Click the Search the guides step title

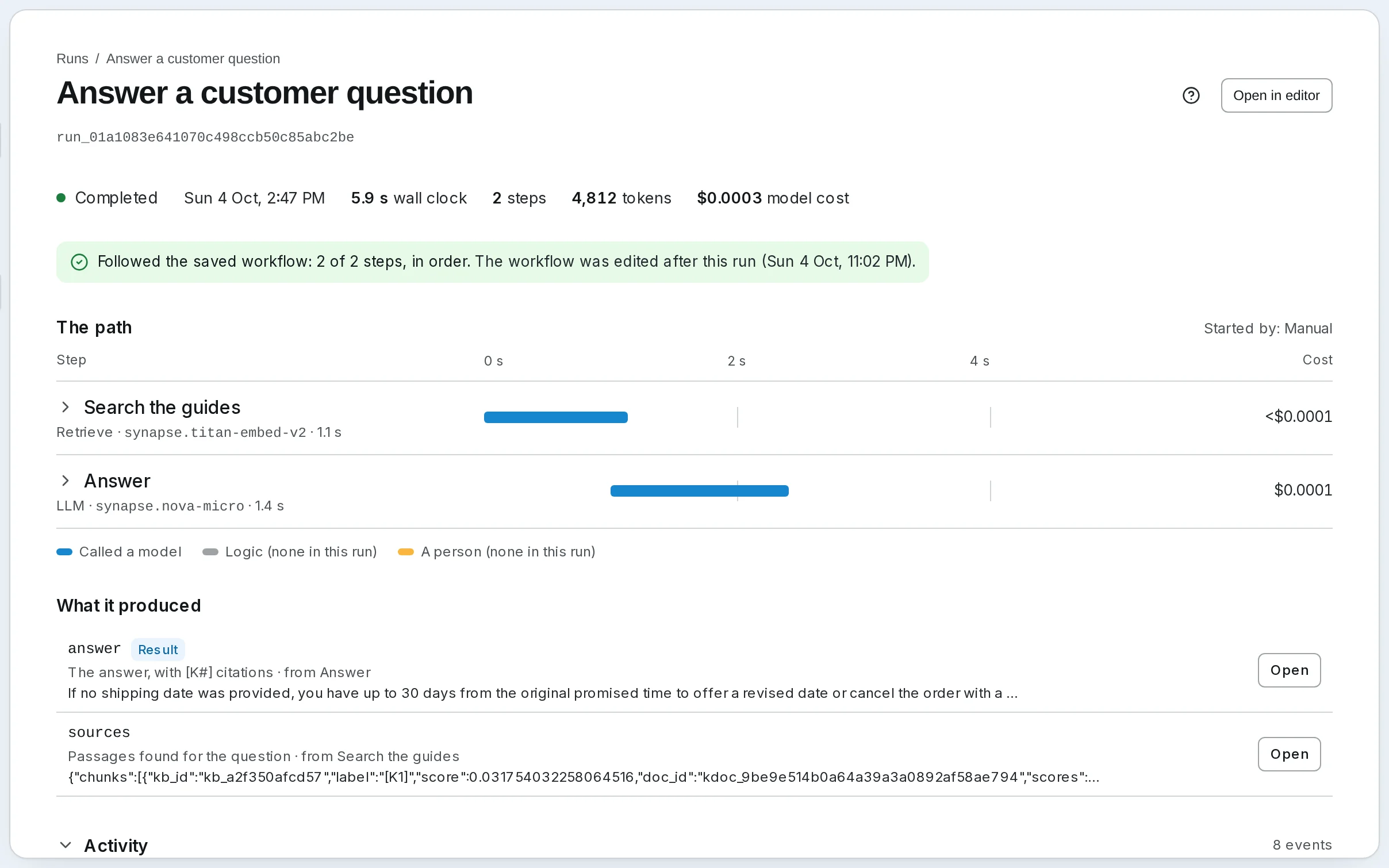162,407
